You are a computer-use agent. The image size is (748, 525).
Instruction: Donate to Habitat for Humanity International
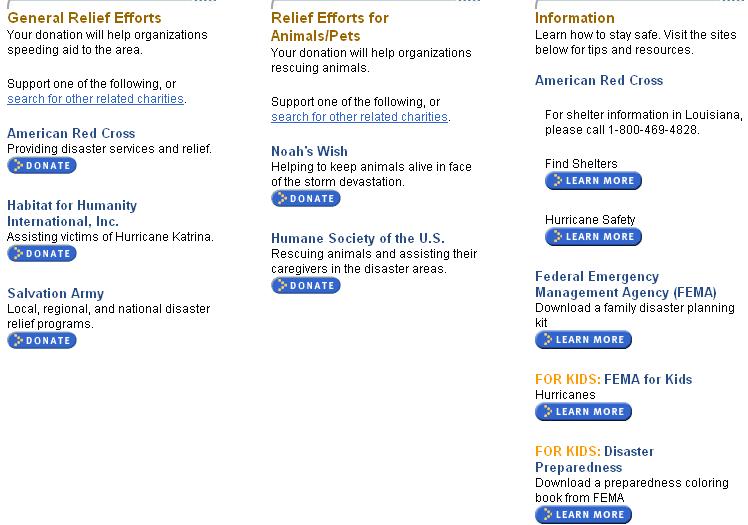point(42,253)
